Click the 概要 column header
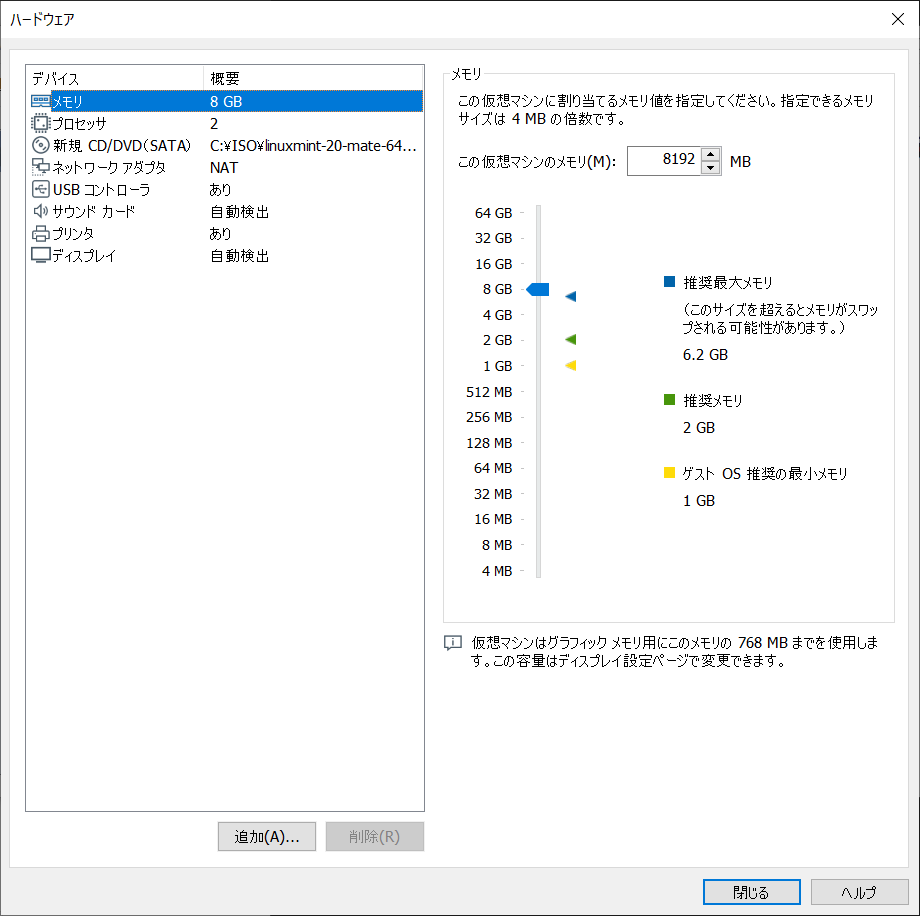The image size is (920, 916). click(313, 78)
